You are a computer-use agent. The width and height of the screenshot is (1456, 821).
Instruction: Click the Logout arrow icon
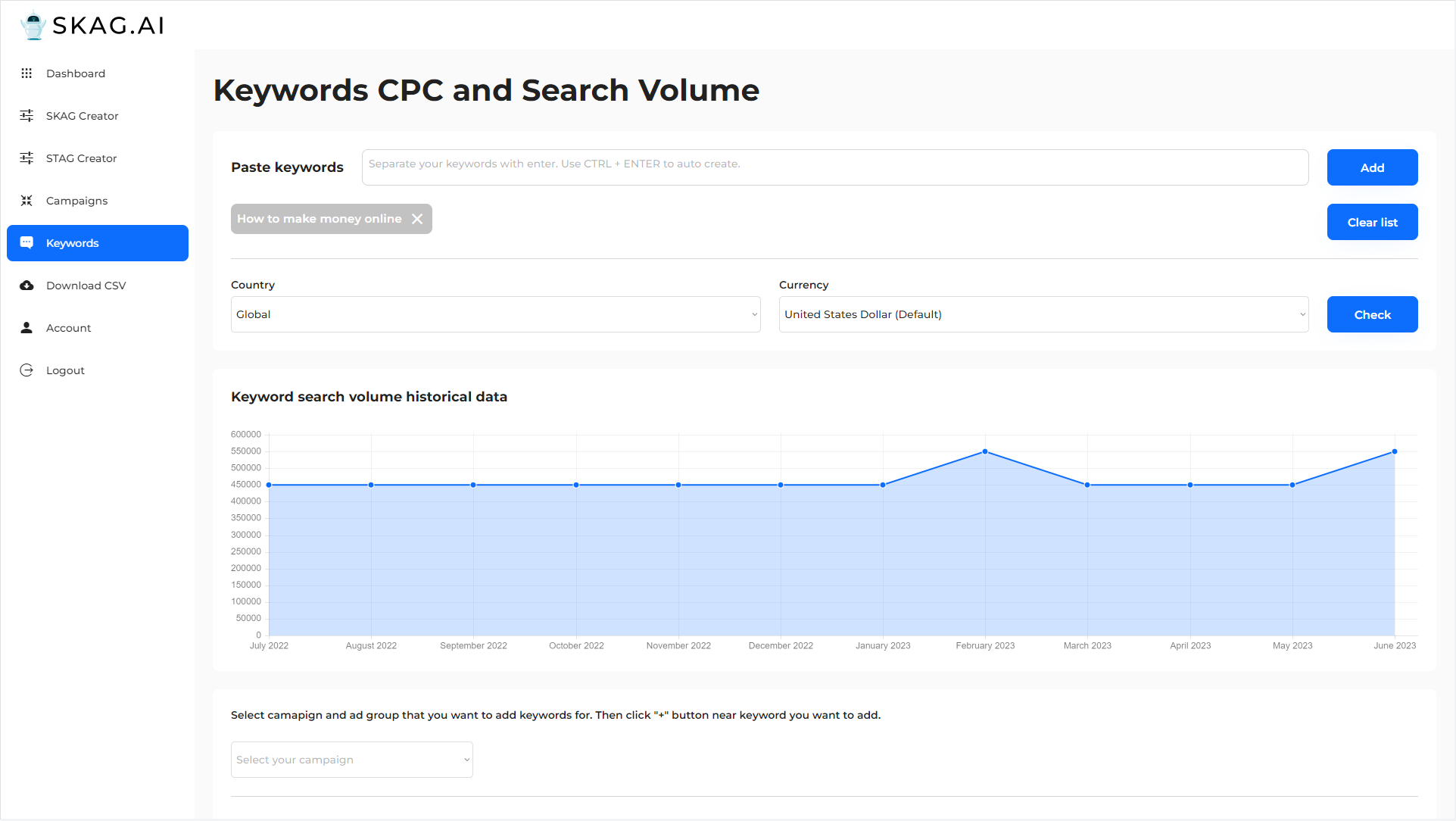(x=27, y=370)
